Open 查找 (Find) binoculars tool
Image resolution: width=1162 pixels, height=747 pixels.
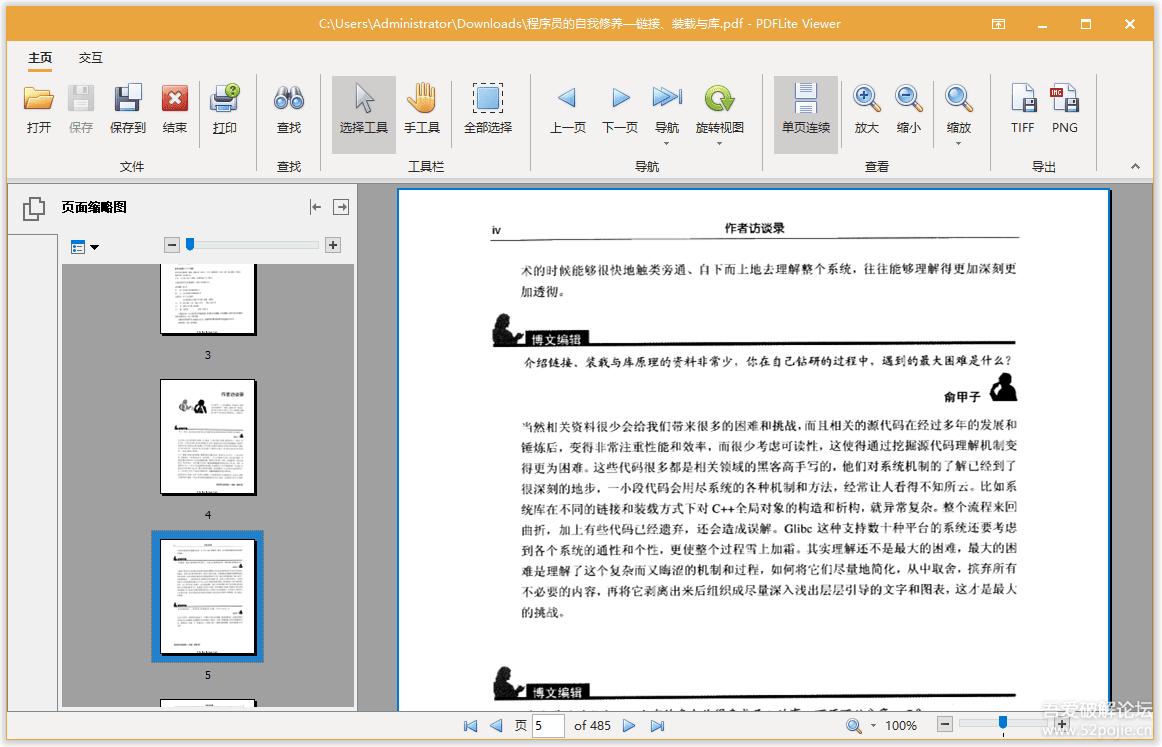point(289,99)
